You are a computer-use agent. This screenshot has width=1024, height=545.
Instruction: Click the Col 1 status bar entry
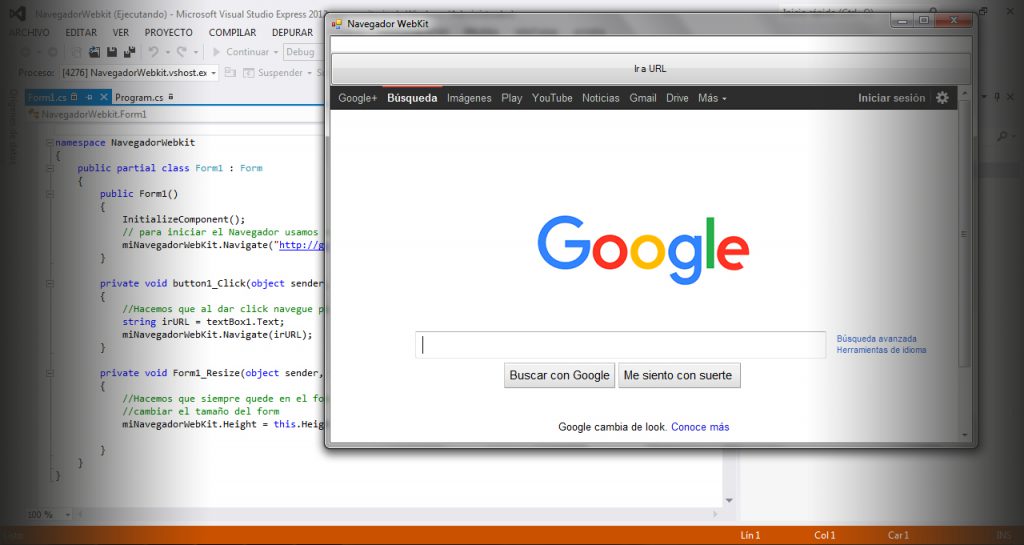[824, 535]
